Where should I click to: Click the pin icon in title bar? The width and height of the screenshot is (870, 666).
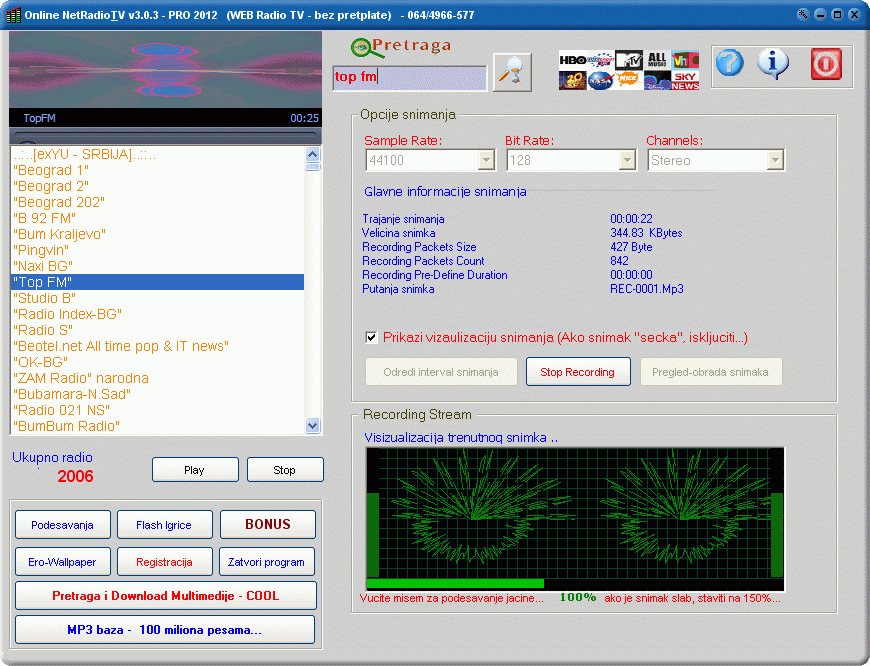[x=802, y=15]
